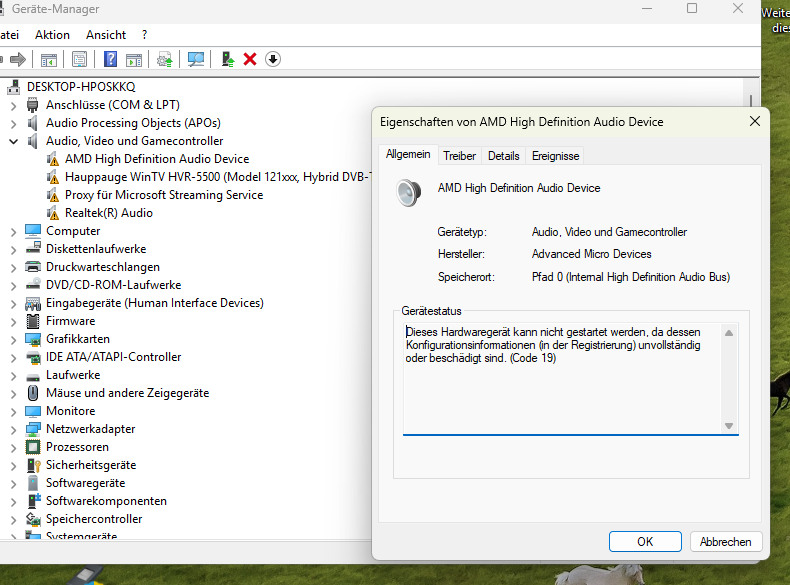Viewport: 790px width, 585px height.
Task: Open the Aktion menu
Action: (x=52, y=35)
